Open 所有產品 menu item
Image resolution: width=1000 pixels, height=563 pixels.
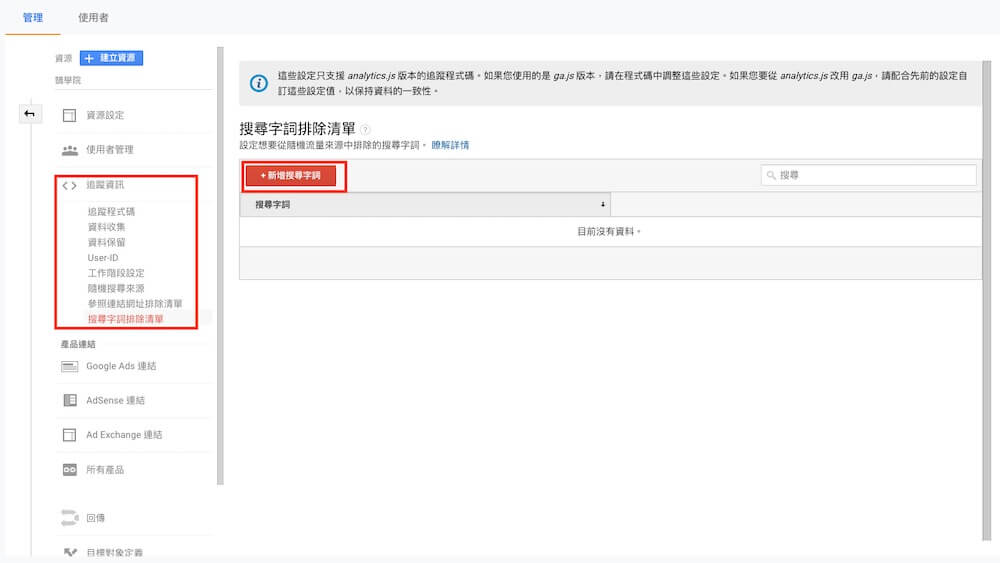coord(105,470)
